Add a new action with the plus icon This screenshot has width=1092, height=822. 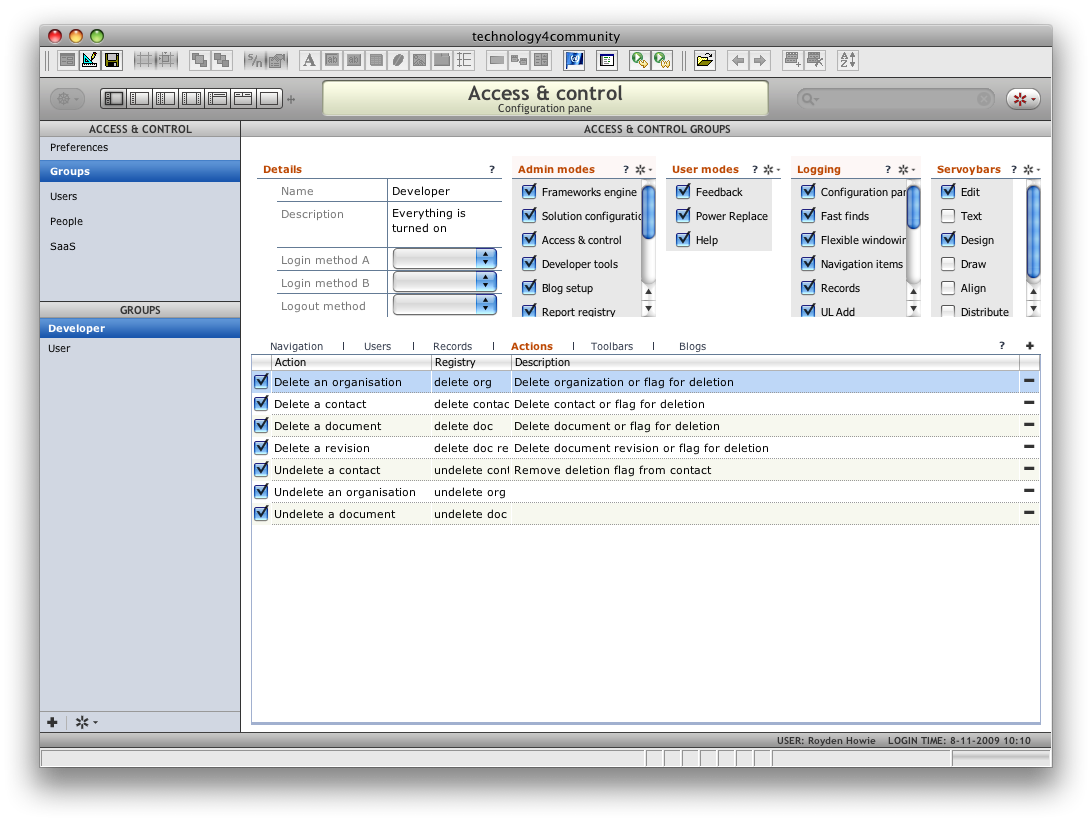click(x=1030, y=346)
